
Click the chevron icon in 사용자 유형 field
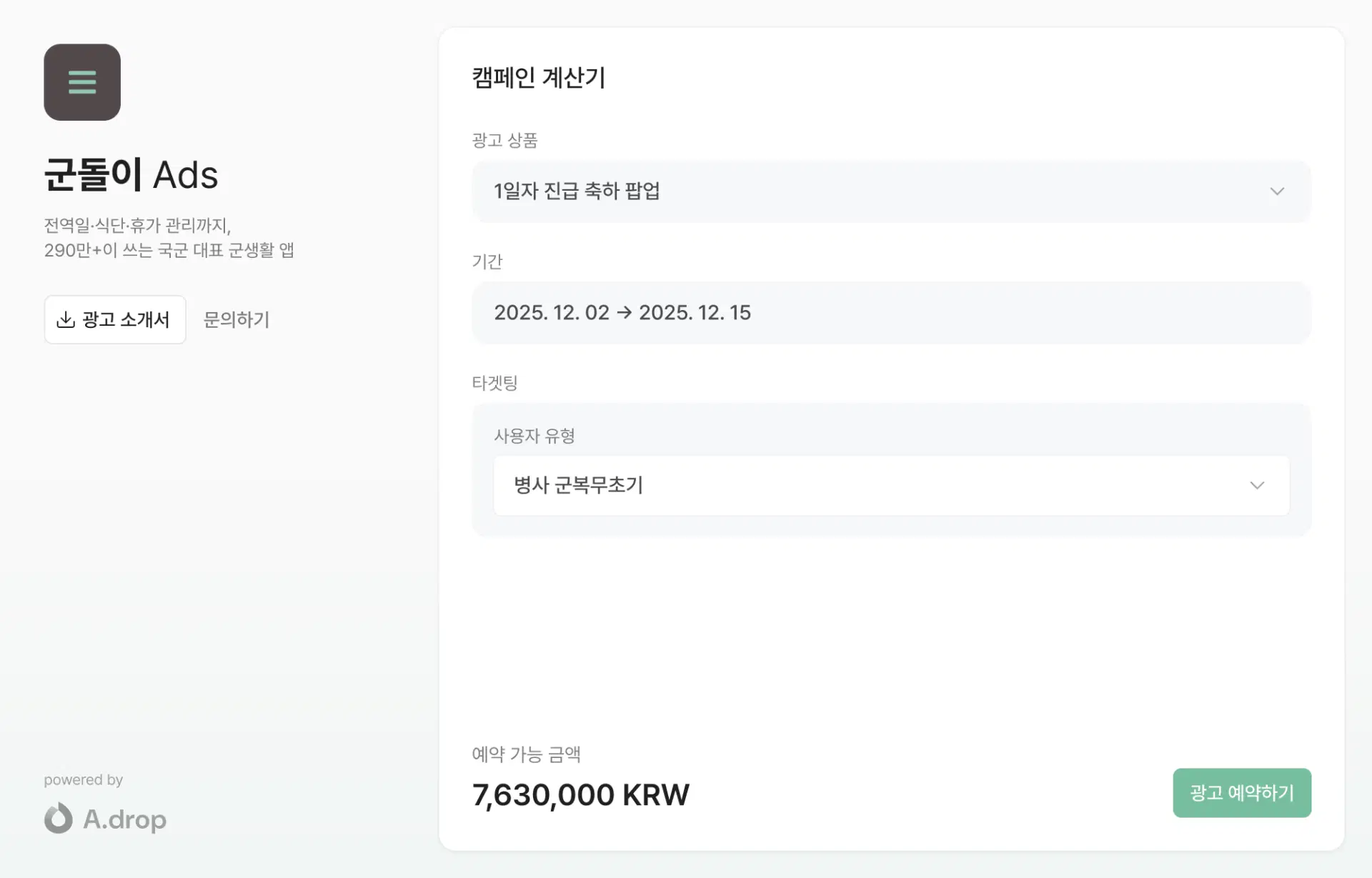click(1257, 486)
